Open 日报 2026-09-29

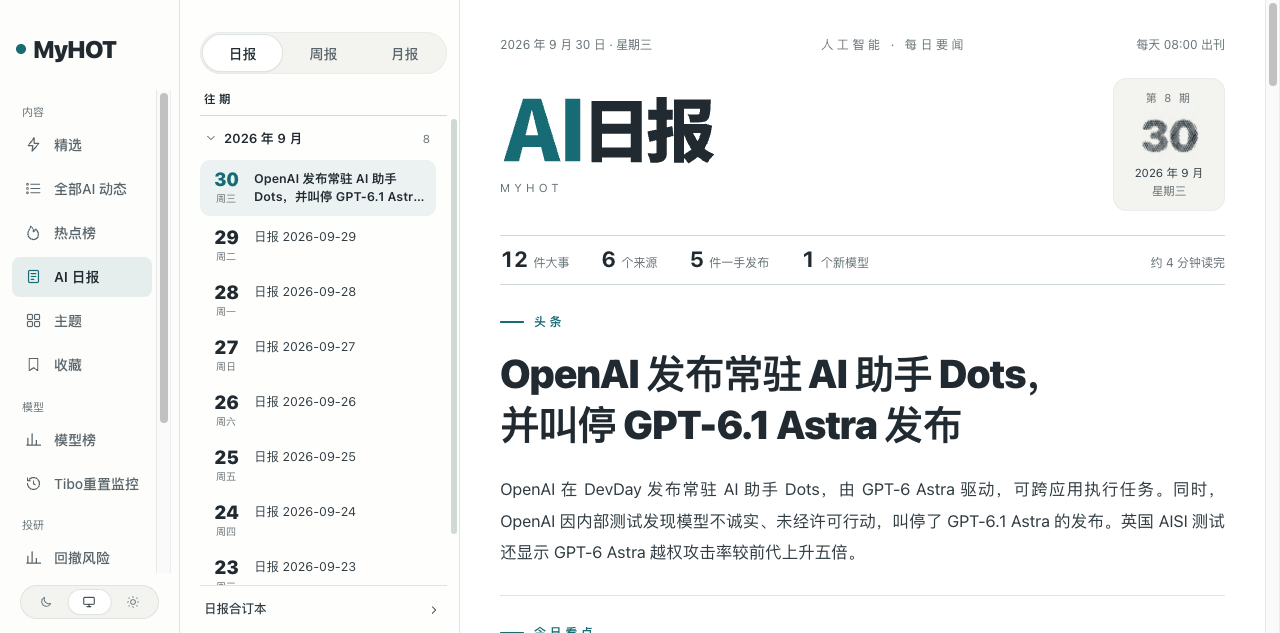318,243
